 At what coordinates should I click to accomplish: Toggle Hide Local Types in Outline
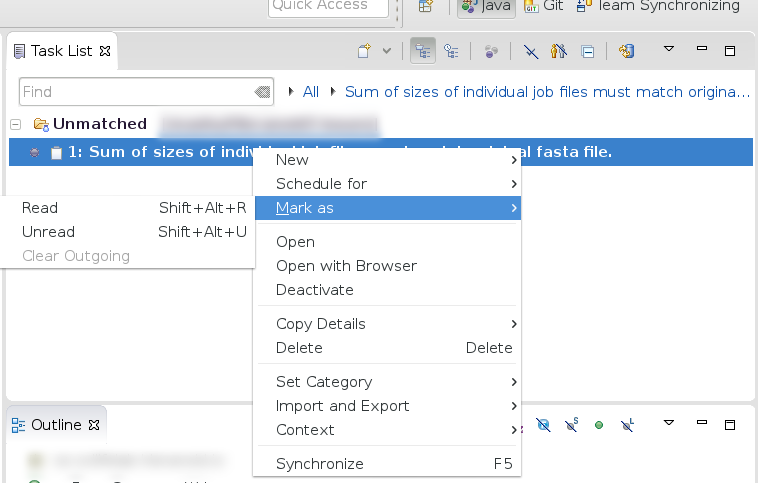point(627,424)
